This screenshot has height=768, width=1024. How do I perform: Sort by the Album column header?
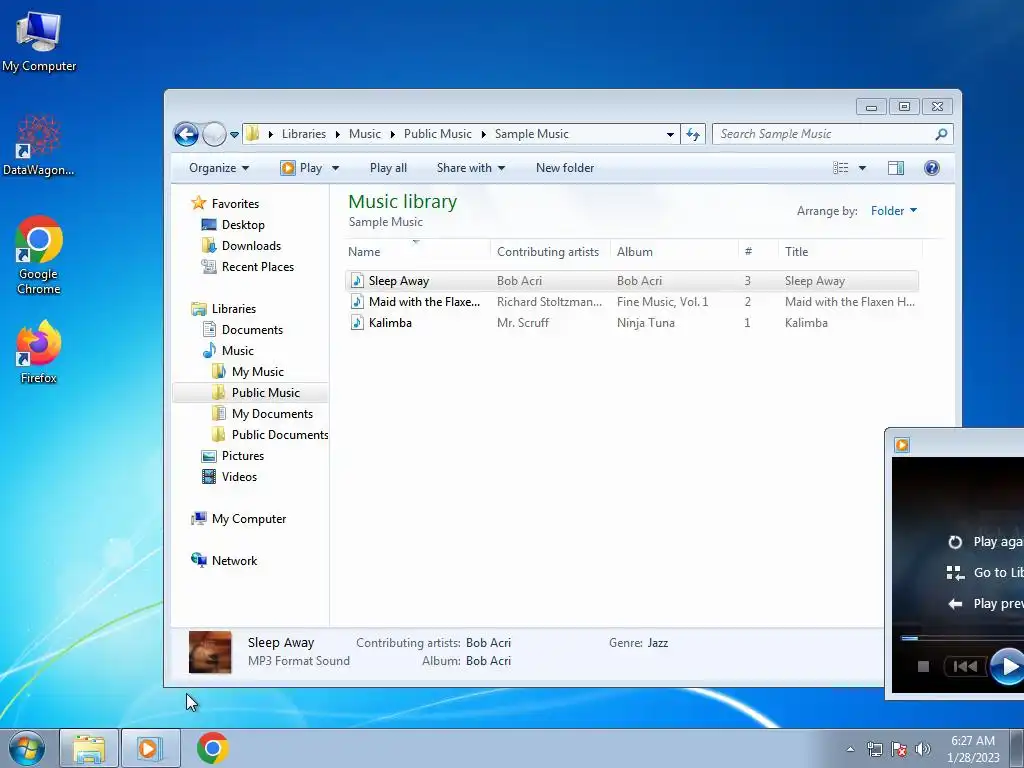point(675,251)
